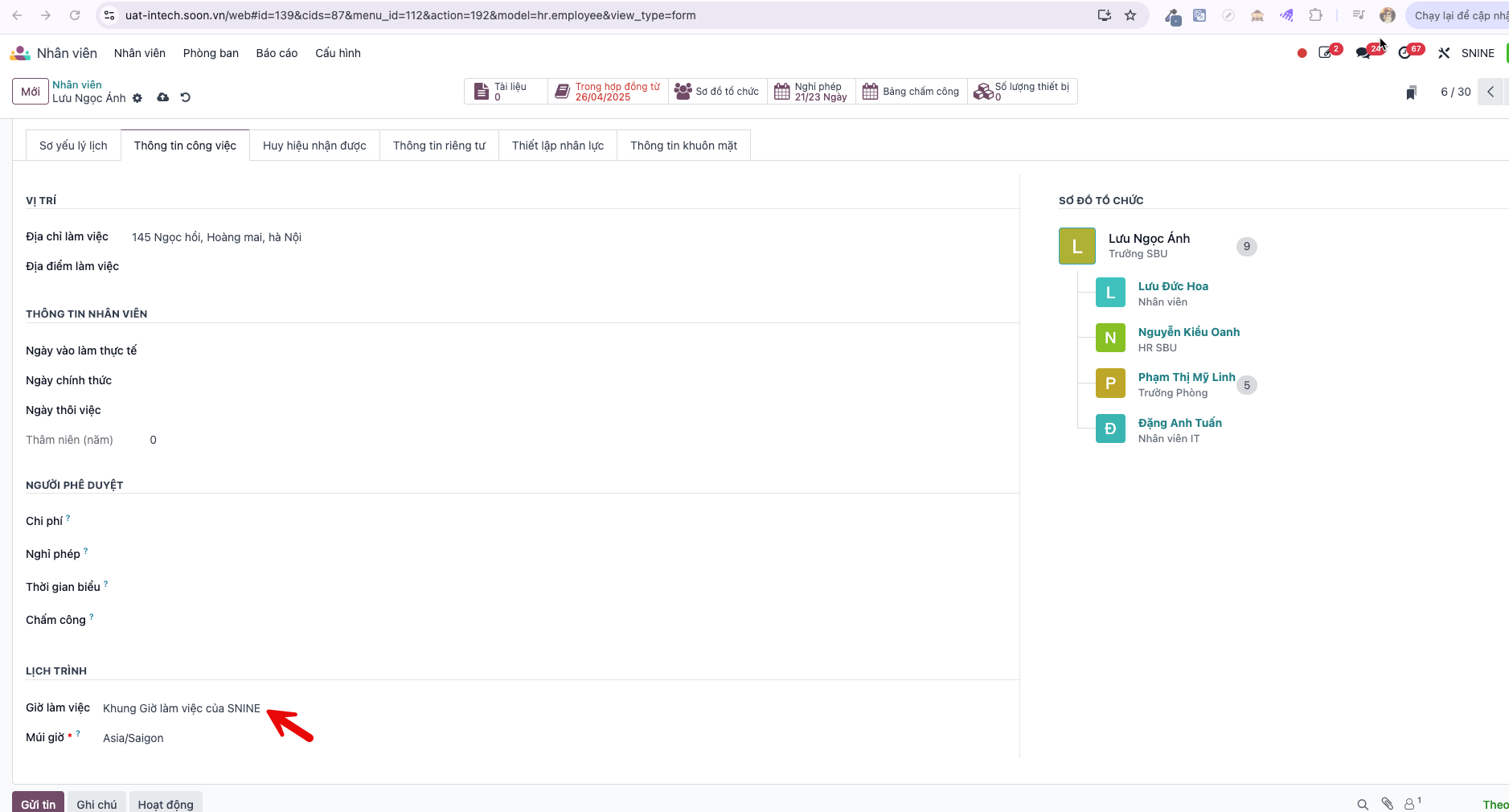Open the Trong hợp đồng từ 26/04/2025 contract button
This screenshot has height=812, width=1509.
609,92
